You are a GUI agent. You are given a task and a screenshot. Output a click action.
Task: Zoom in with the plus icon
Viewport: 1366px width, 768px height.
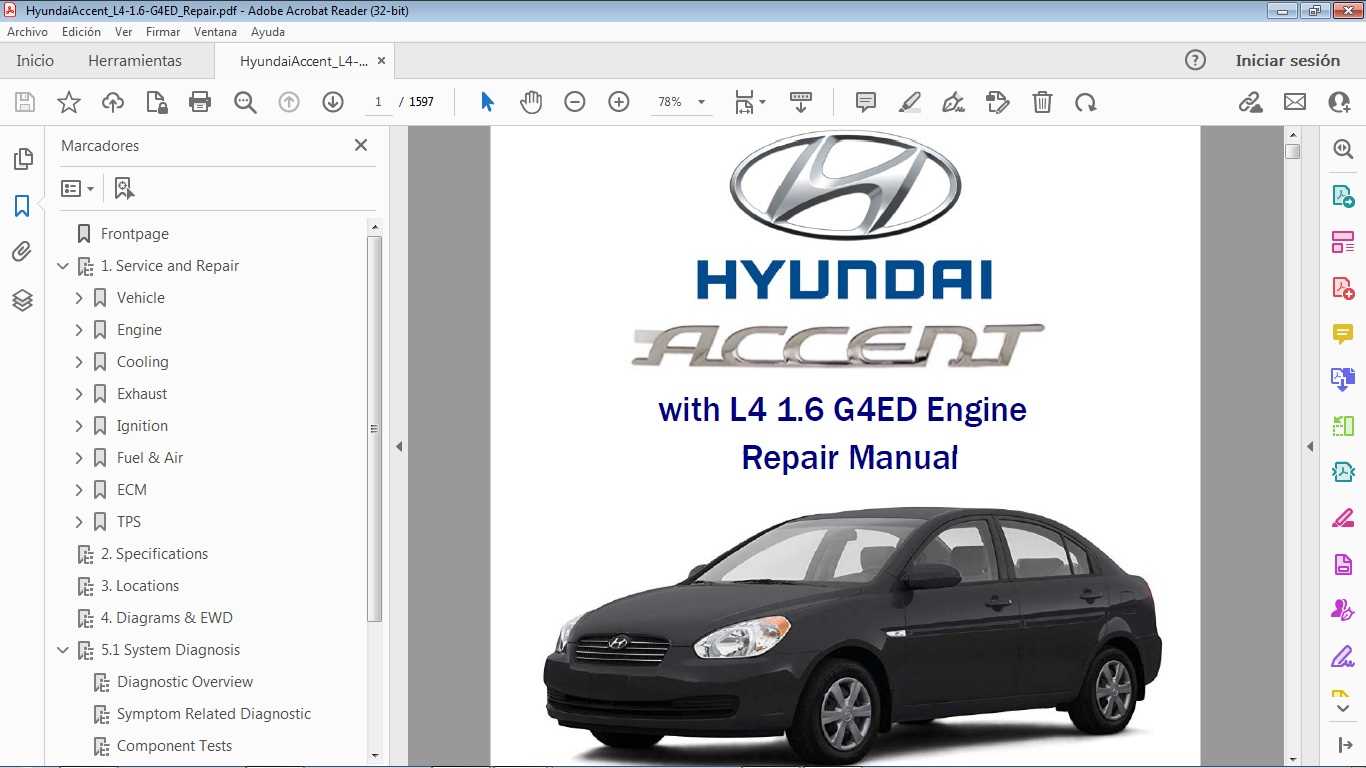(x=619, y=102)
